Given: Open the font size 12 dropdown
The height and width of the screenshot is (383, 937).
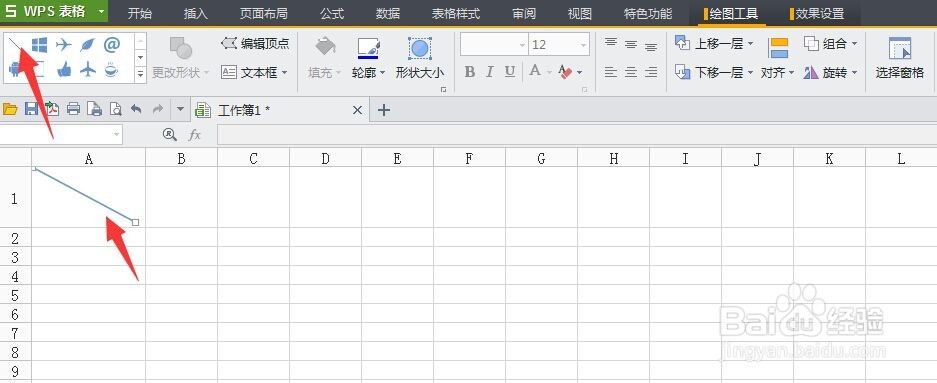Looking at the screenshot, I should point(583,45).
